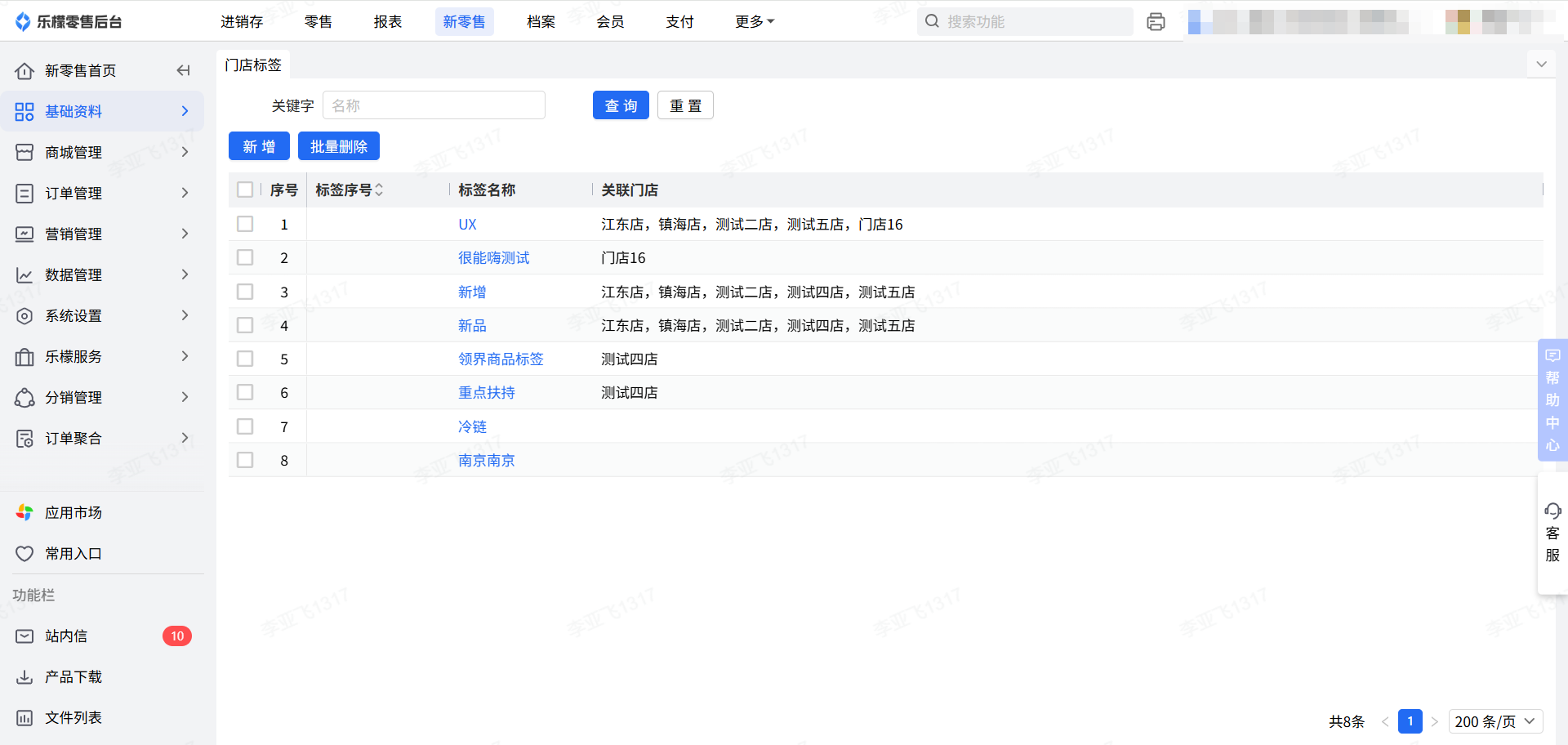Click the 营销管理 icon
The width and height of the screenshot is (1568, 745).
24,234
